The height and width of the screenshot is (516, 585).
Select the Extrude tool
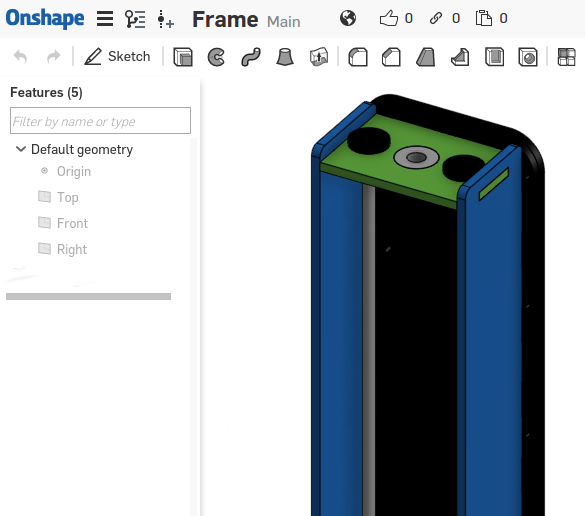pos(183,57)
